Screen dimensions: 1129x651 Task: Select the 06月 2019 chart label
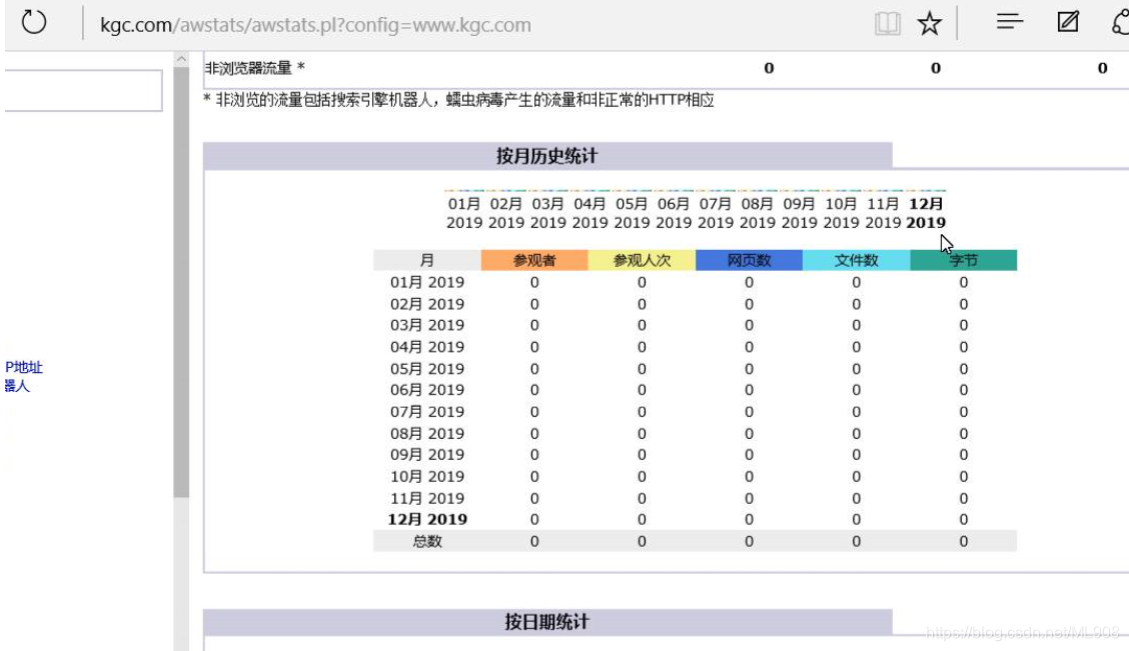coord(673,213)
